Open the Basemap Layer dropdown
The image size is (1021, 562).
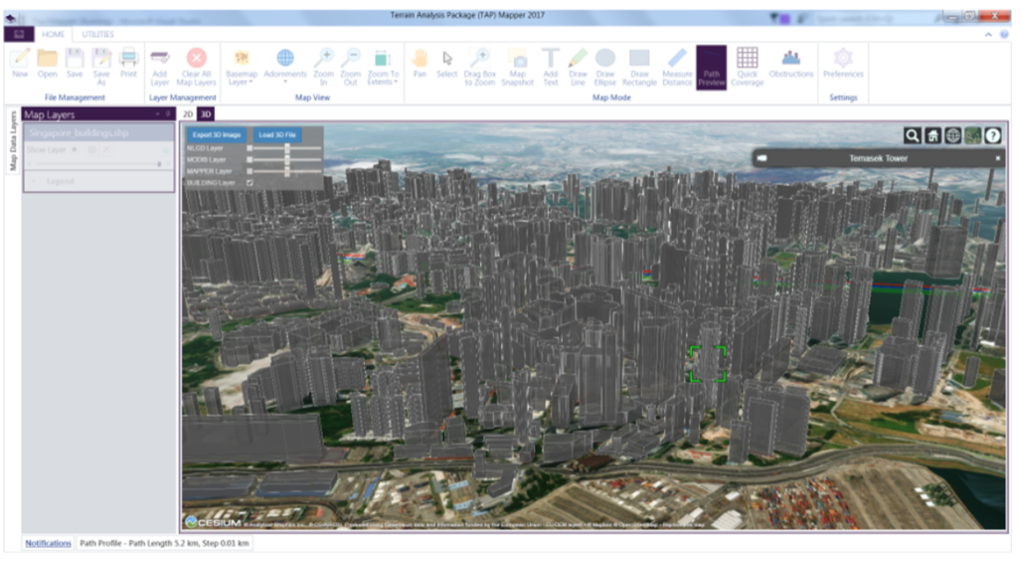click(241, 65)
